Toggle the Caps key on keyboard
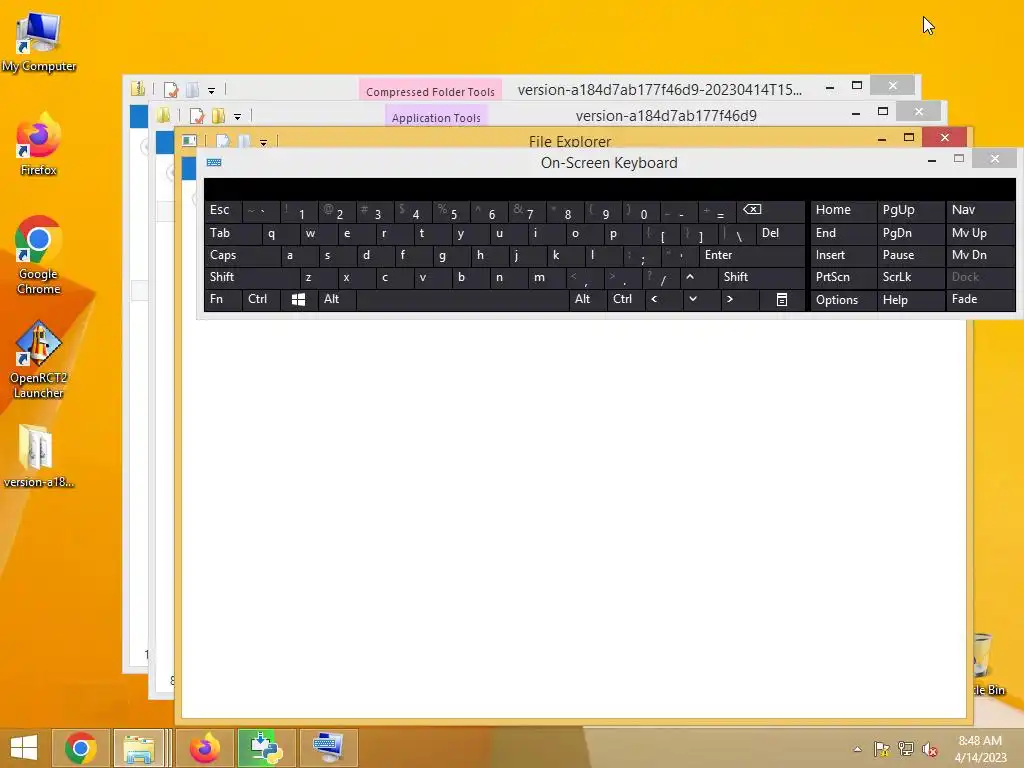 (x=242, y=255)
